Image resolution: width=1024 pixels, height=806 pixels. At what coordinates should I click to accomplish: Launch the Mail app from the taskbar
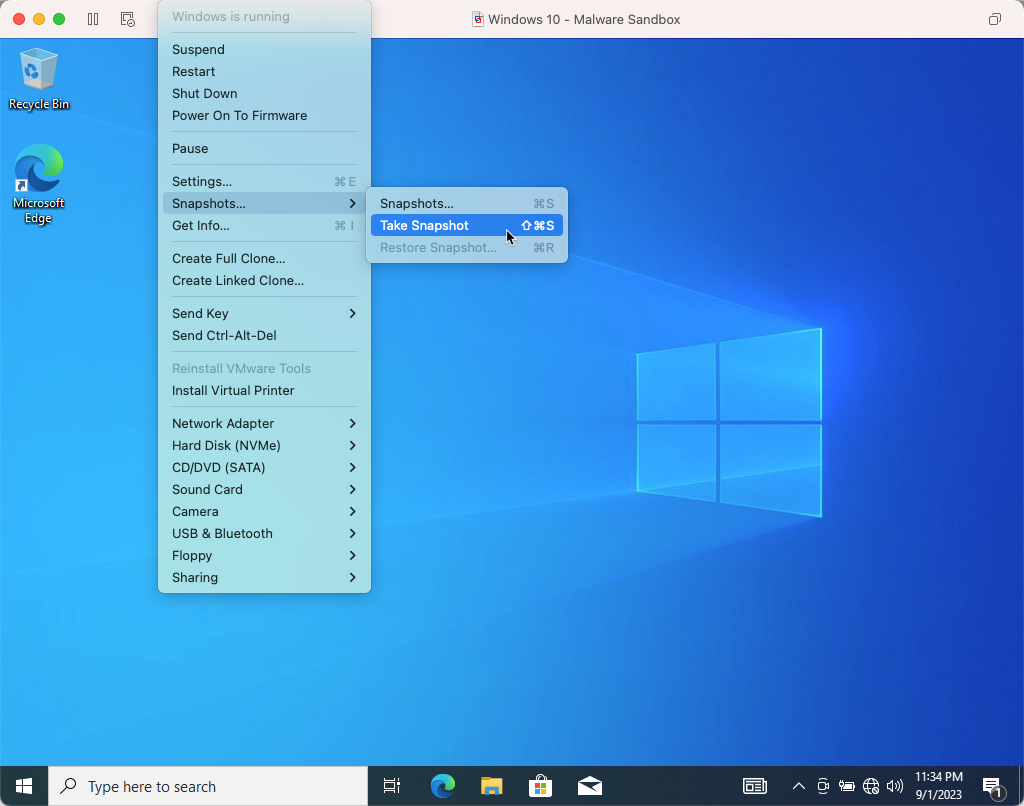point(589,786)
